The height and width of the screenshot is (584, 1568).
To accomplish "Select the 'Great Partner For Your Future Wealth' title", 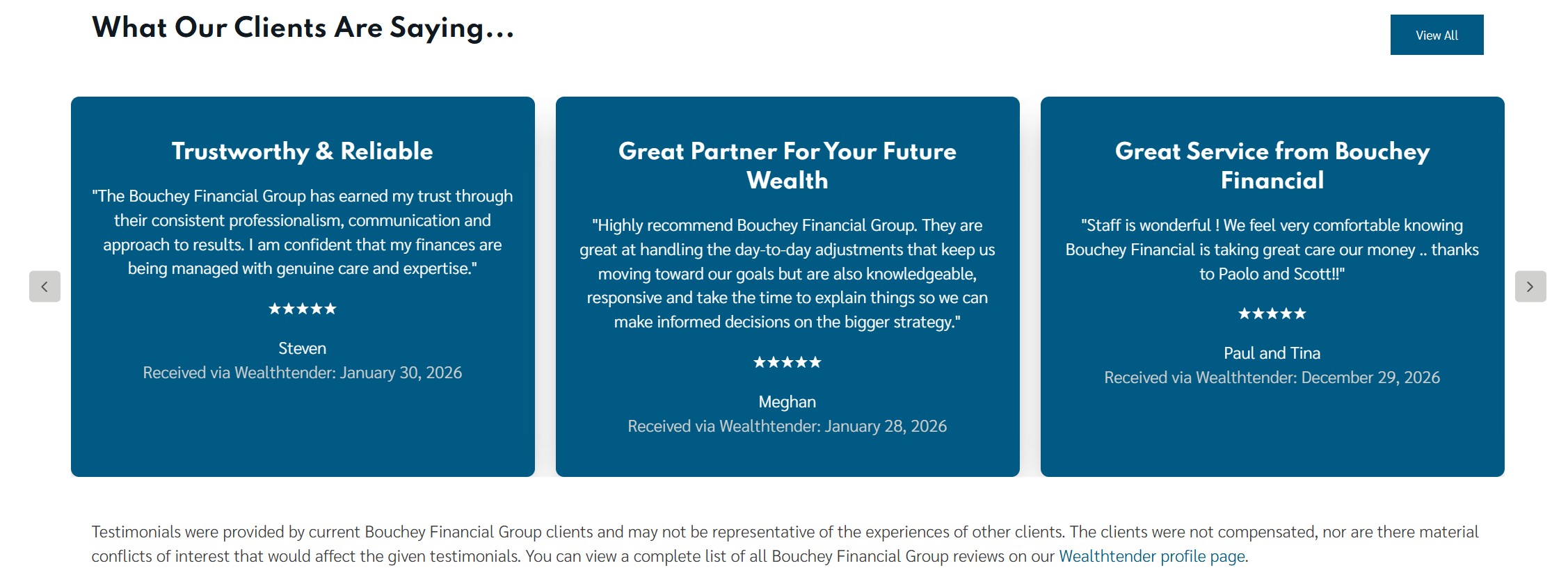I will pos(787,165).
